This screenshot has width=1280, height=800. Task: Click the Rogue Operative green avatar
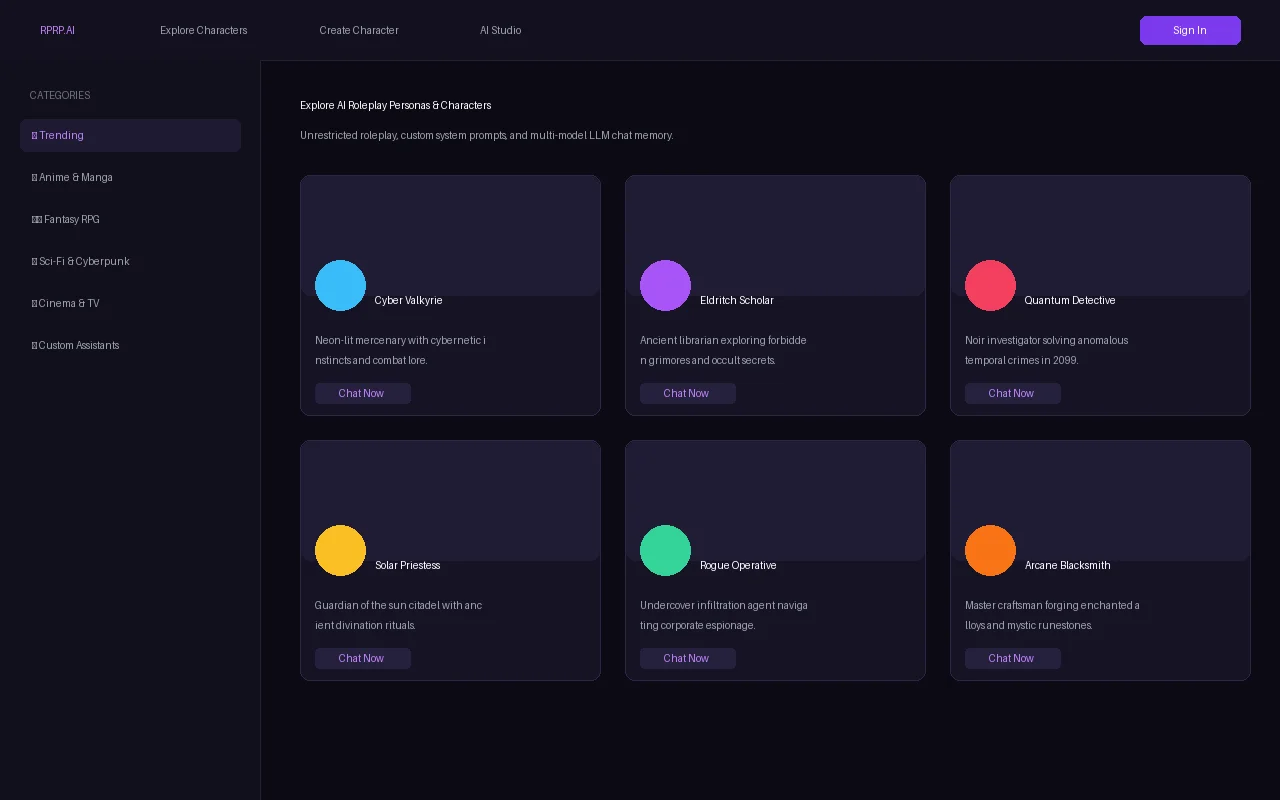click(665, 550)
